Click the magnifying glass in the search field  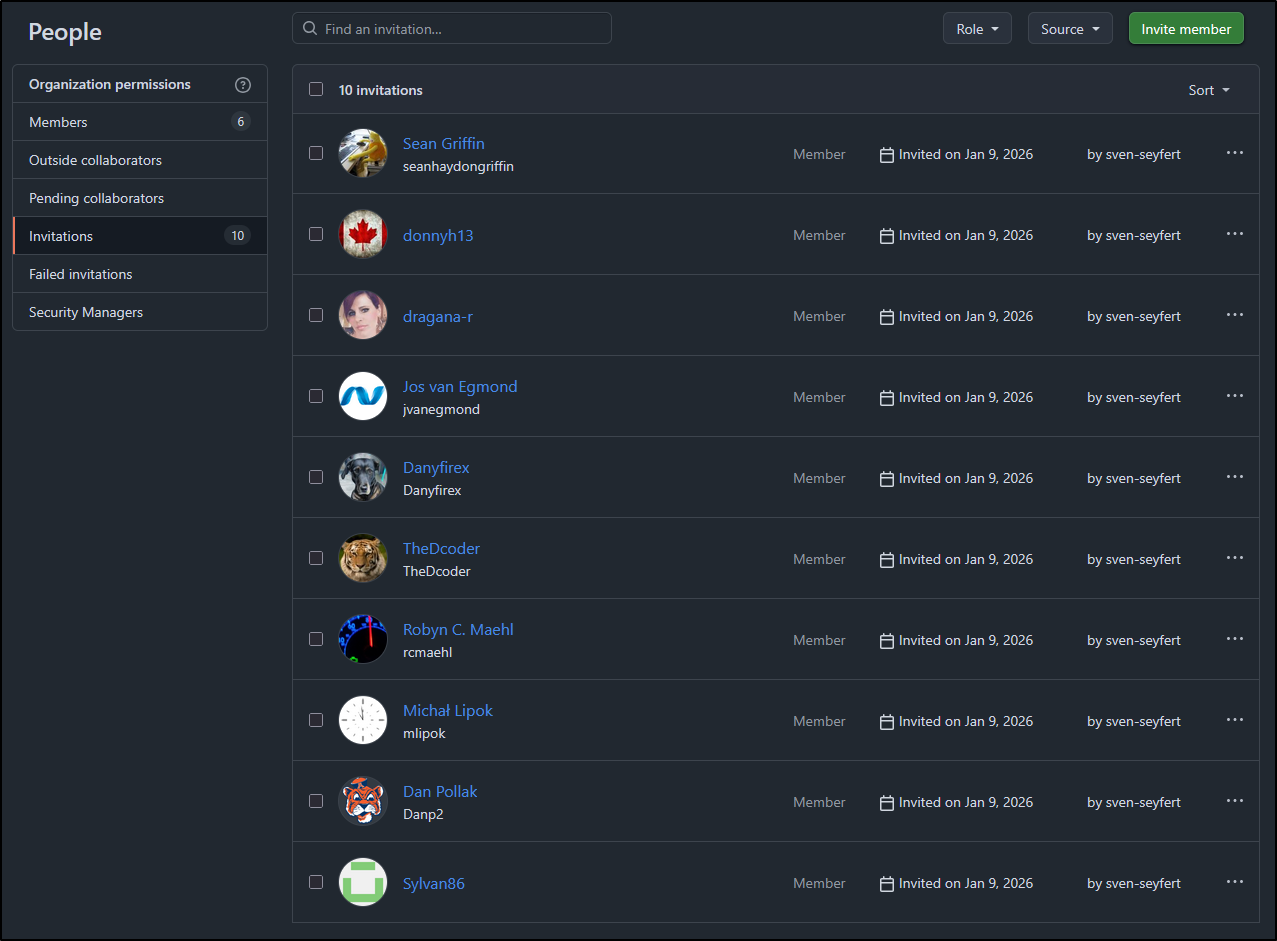click(309, 27)
